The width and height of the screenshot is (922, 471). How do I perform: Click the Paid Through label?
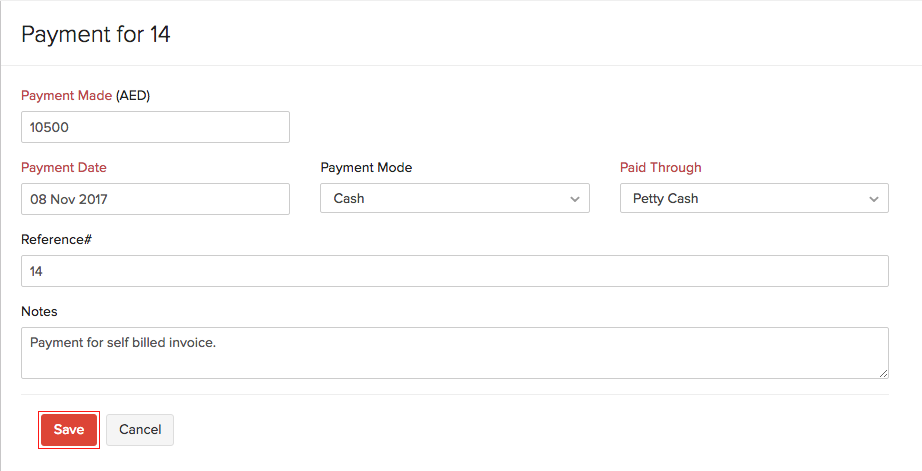click(x=661, y=168)
